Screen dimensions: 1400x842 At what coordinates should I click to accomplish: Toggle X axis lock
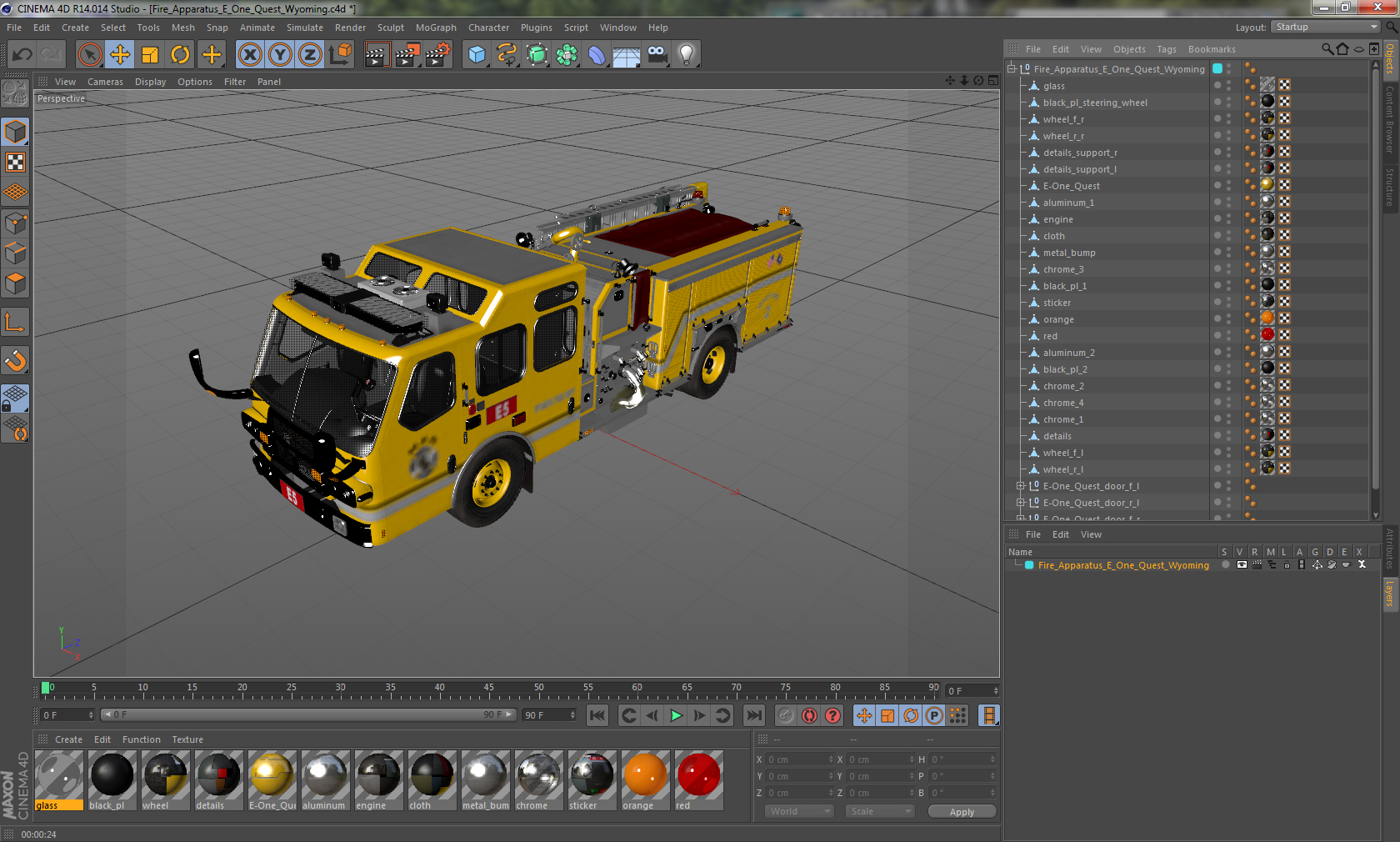click(x=249, y=55)
